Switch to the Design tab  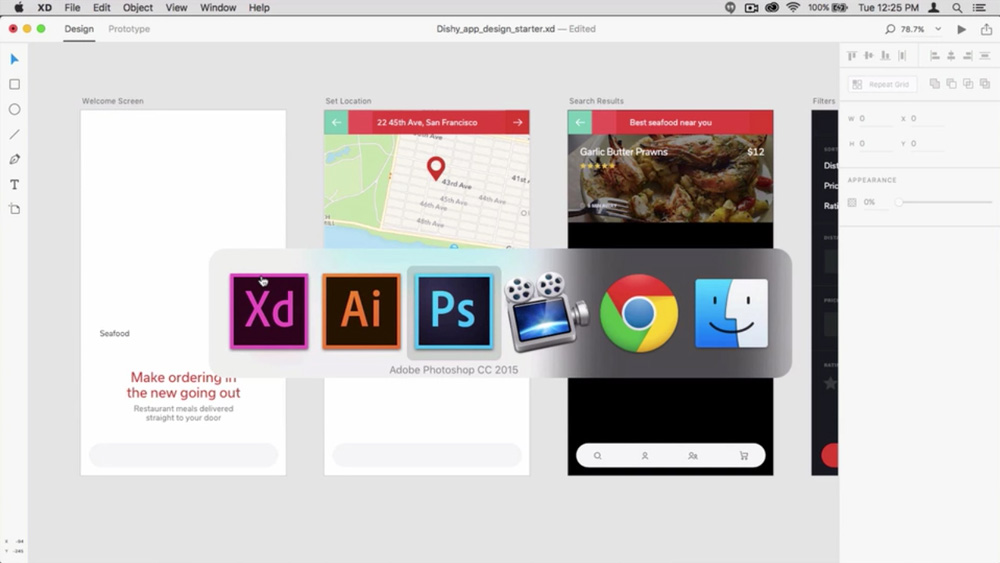[x=79, y=29]
